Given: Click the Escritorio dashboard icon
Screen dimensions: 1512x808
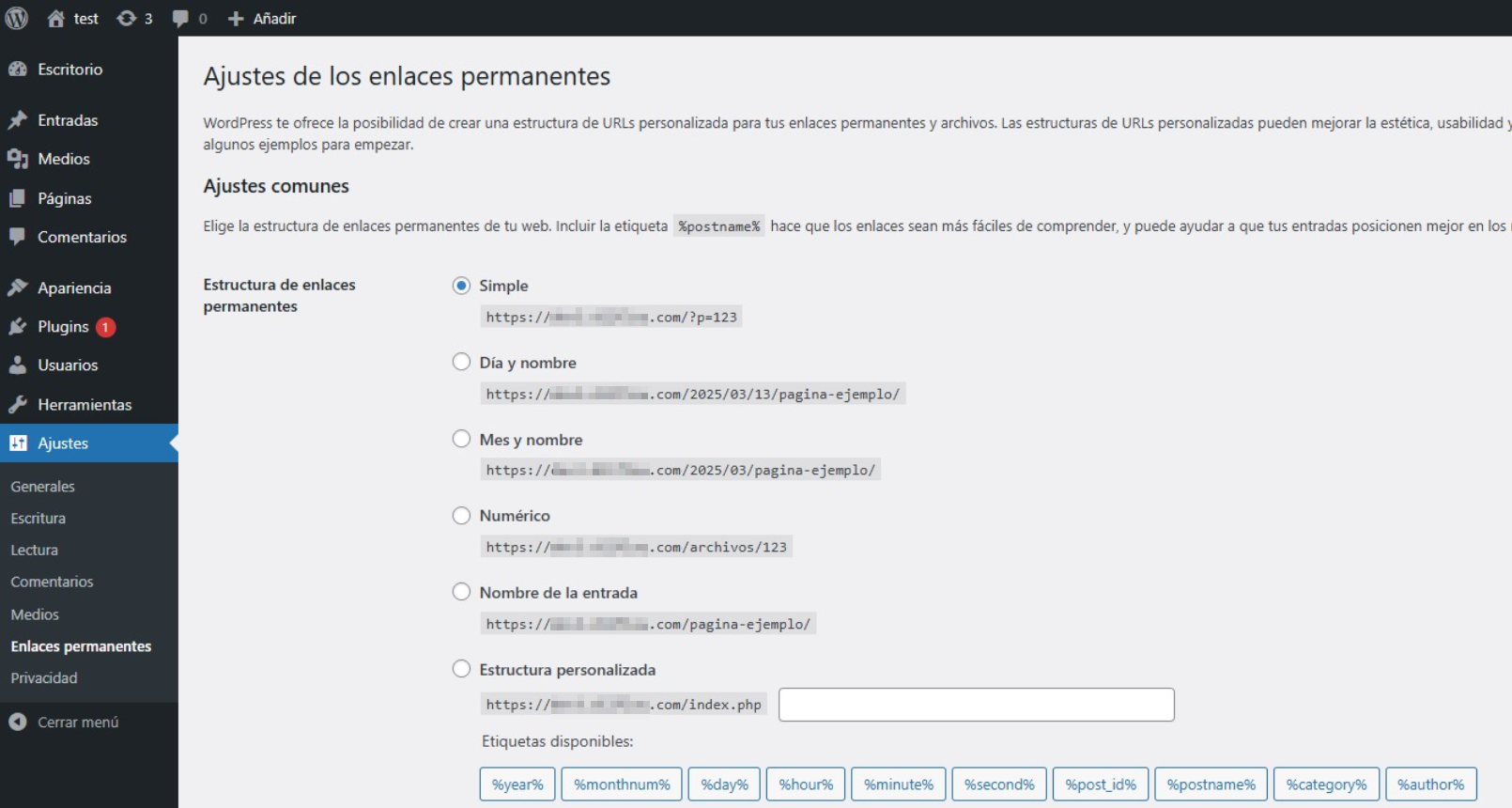Looking at the screenshot, I should tap(18, 69).
